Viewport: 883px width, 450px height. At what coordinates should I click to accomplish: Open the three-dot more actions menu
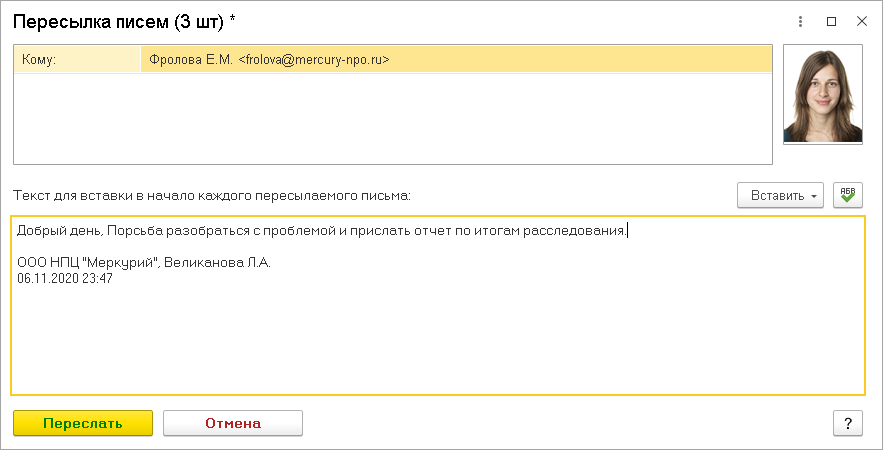[x=801, y=21]
